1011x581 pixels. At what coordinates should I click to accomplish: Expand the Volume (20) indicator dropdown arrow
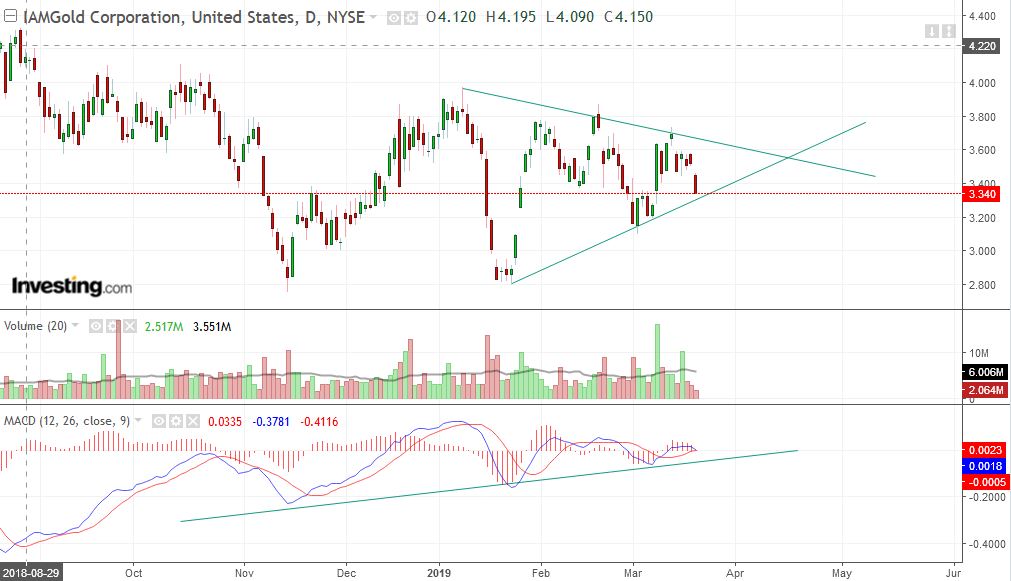point(75,325)
